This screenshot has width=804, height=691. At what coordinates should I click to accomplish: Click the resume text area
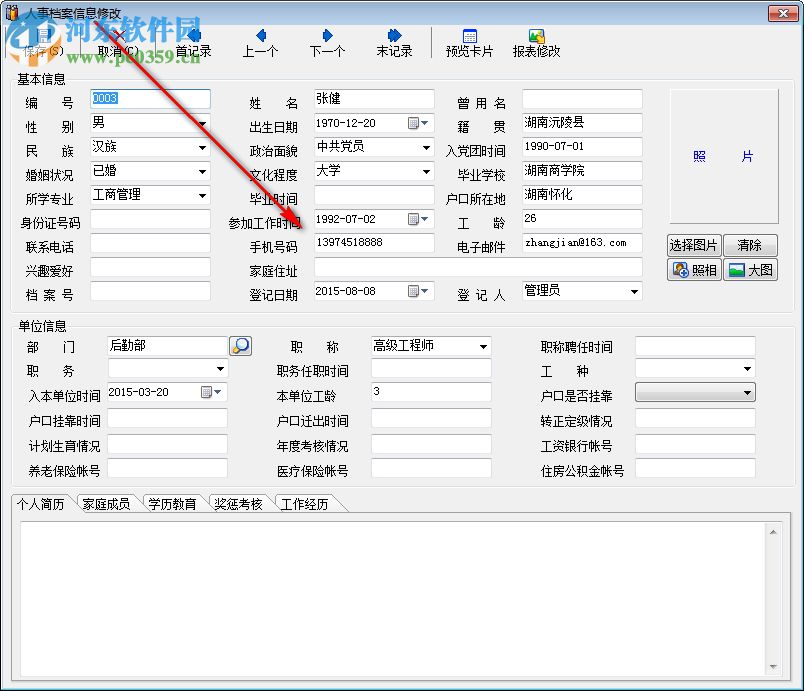(393, 599)
